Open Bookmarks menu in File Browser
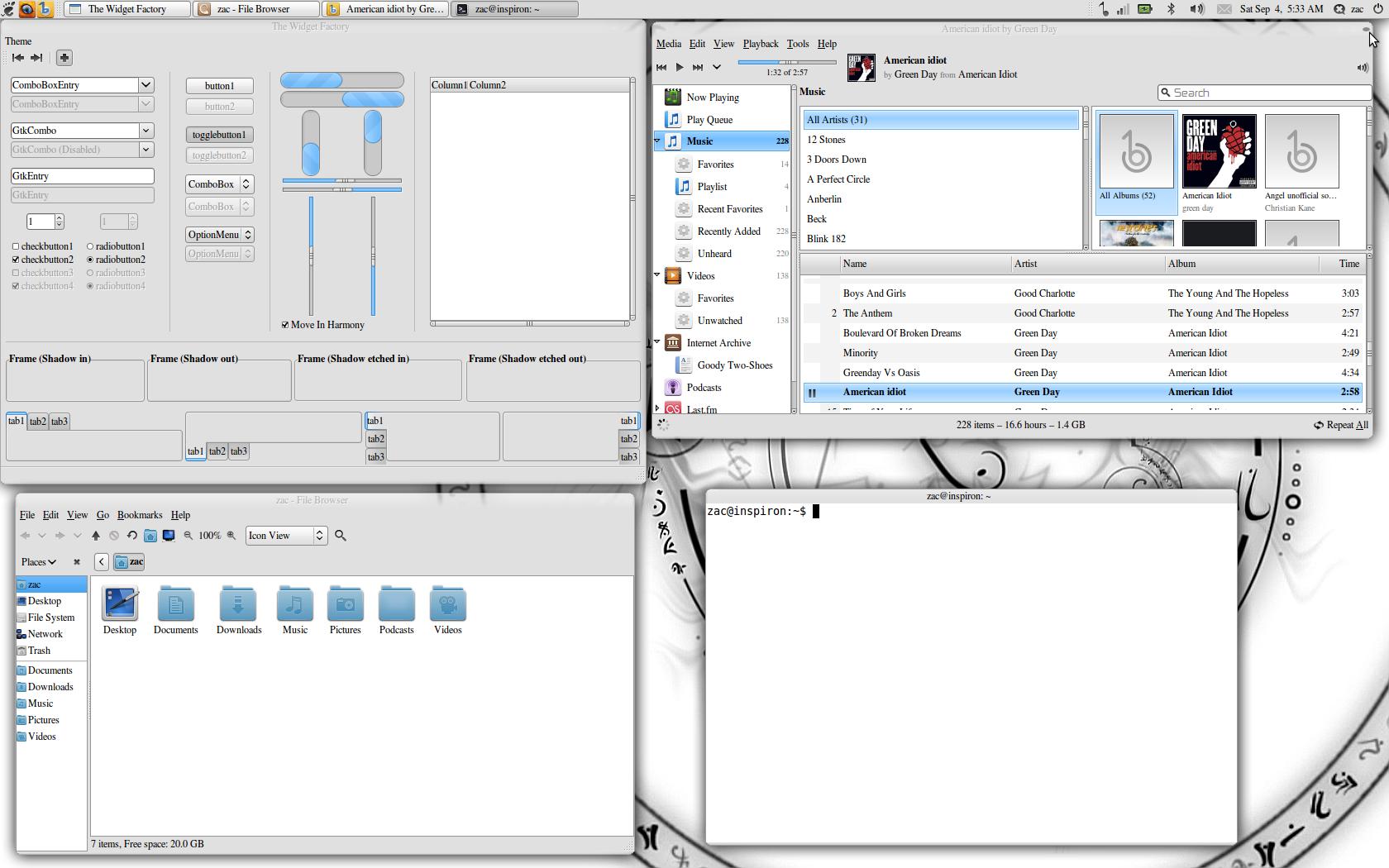 tap(139, 515)
